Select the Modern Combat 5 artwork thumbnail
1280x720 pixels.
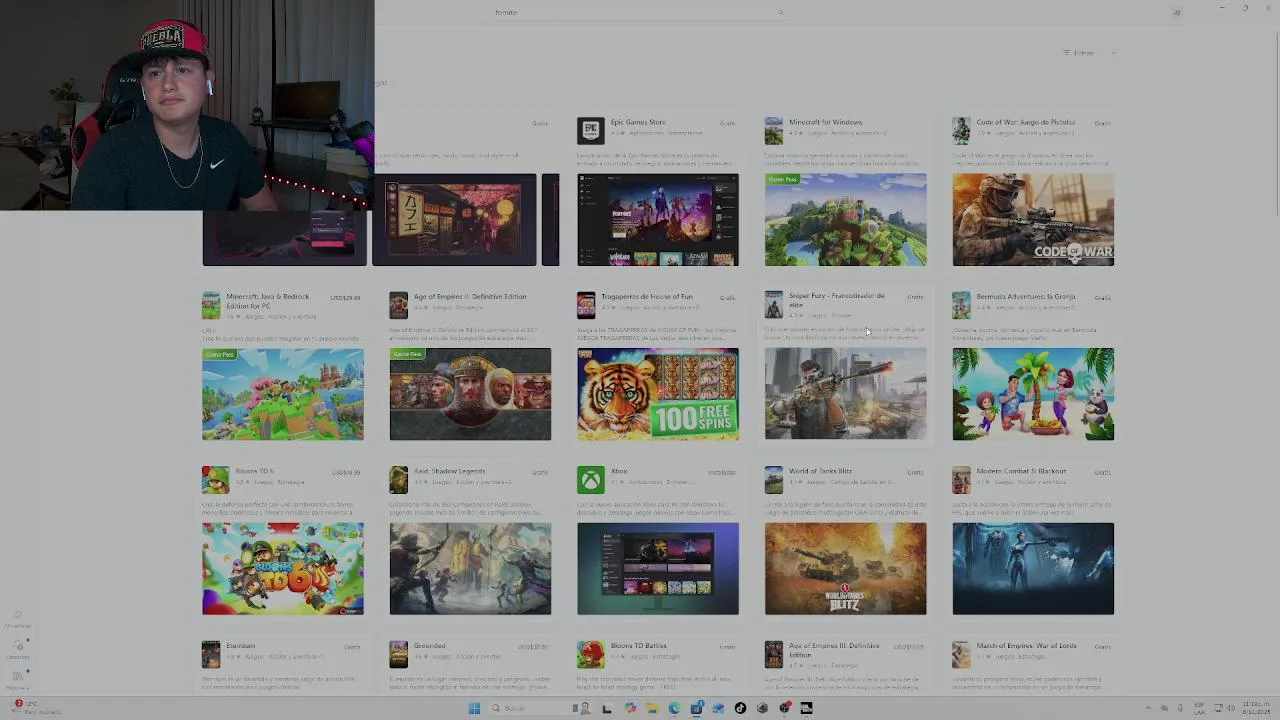(x=1033, y=569)
